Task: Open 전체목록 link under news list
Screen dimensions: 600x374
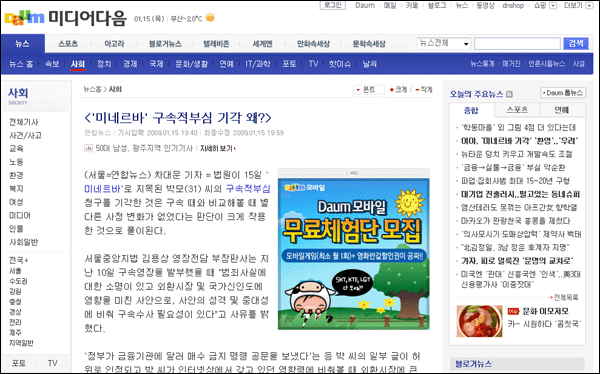Action: click(x=563, y=297)
